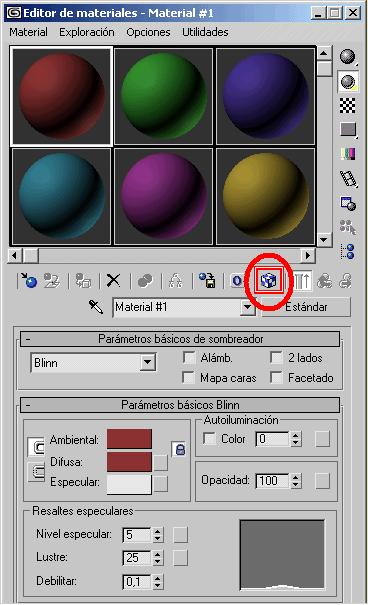This screenshot has width=368, height=605.
Task: Click the Debilitar spinner arrows
Action: (158, 581)
